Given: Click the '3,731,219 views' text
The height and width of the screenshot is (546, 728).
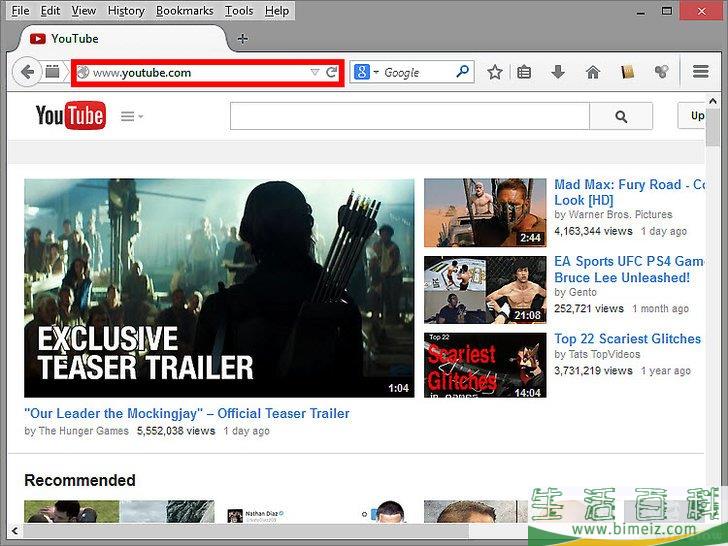Looking at the screenshot, I should [x=593, y=370].
